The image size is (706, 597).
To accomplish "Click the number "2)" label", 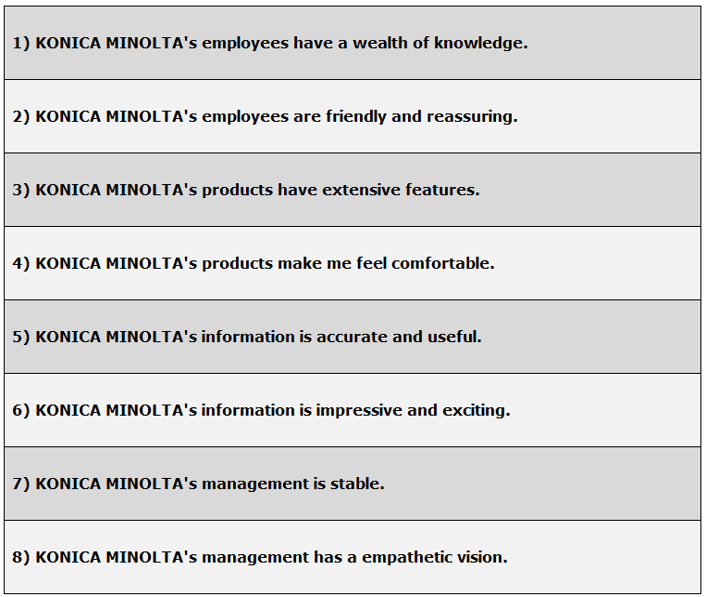I will click(21, 116).
